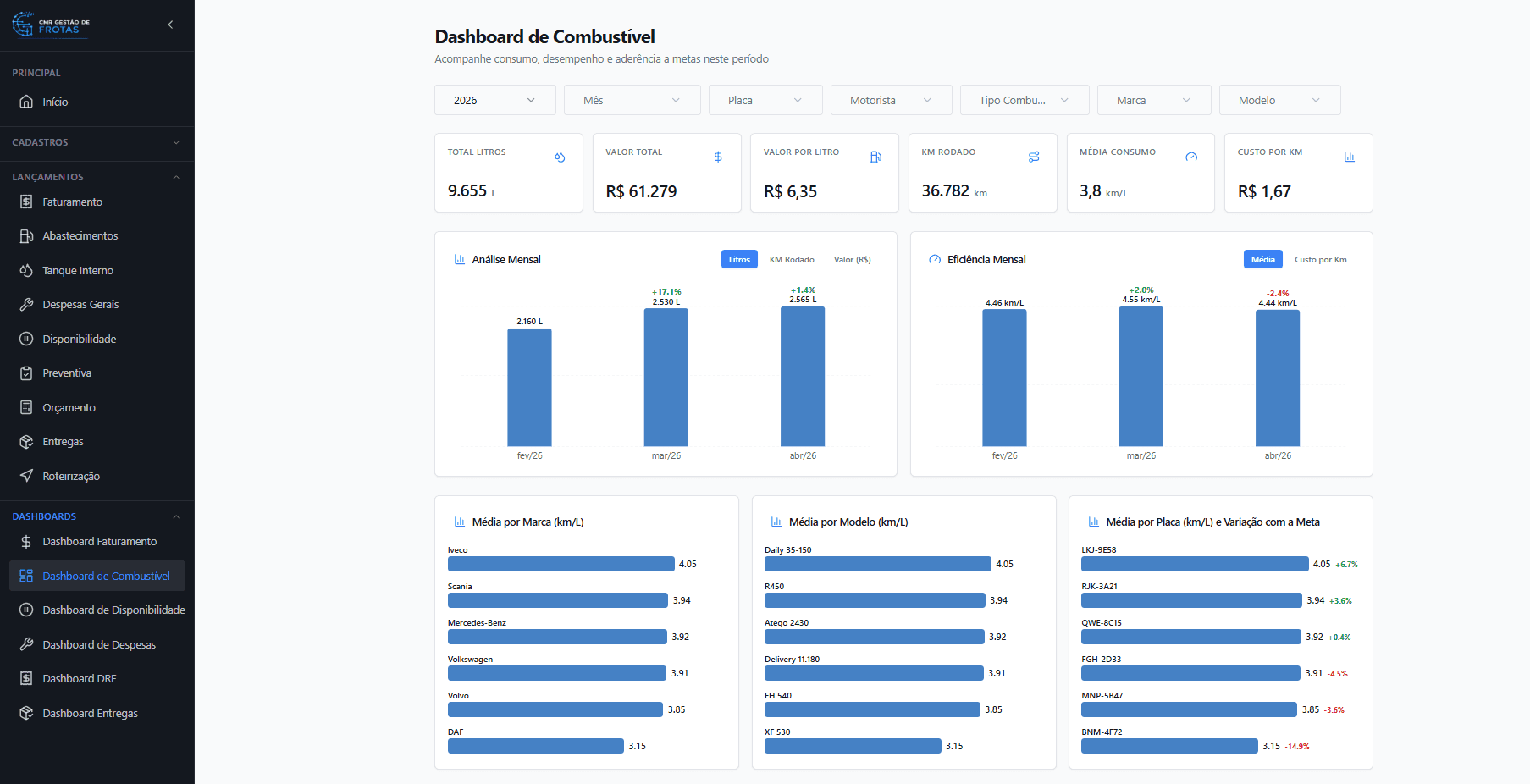Image resolution: width=1530 pixels, height=784 pixels.
Task: Click the clipboard icon beside Preventiva
Action: (x=26, y=373)
